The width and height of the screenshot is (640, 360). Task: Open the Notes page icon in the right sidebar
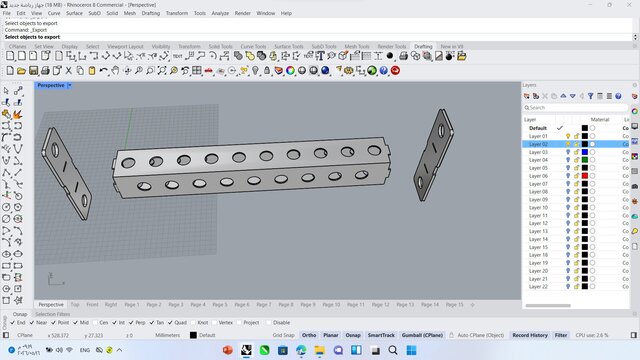pyautogui.click(x=635, y=247)
